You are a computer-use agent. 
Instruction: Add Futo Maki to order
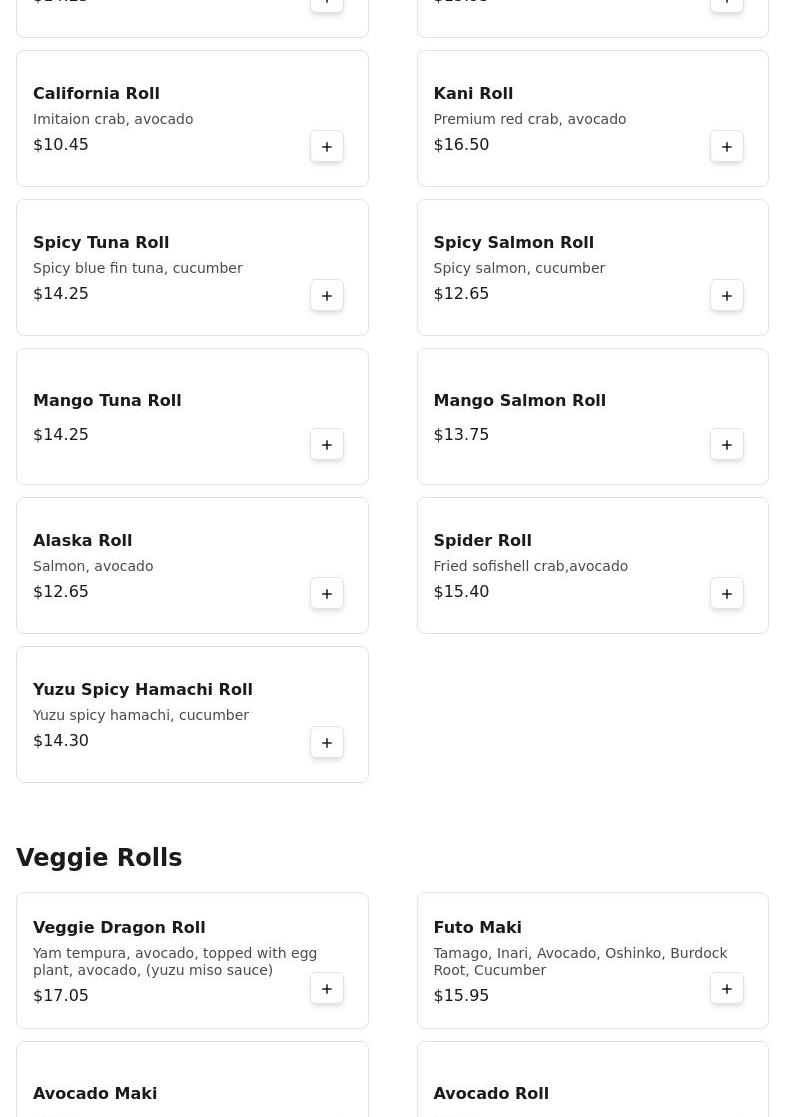(727, 989)
